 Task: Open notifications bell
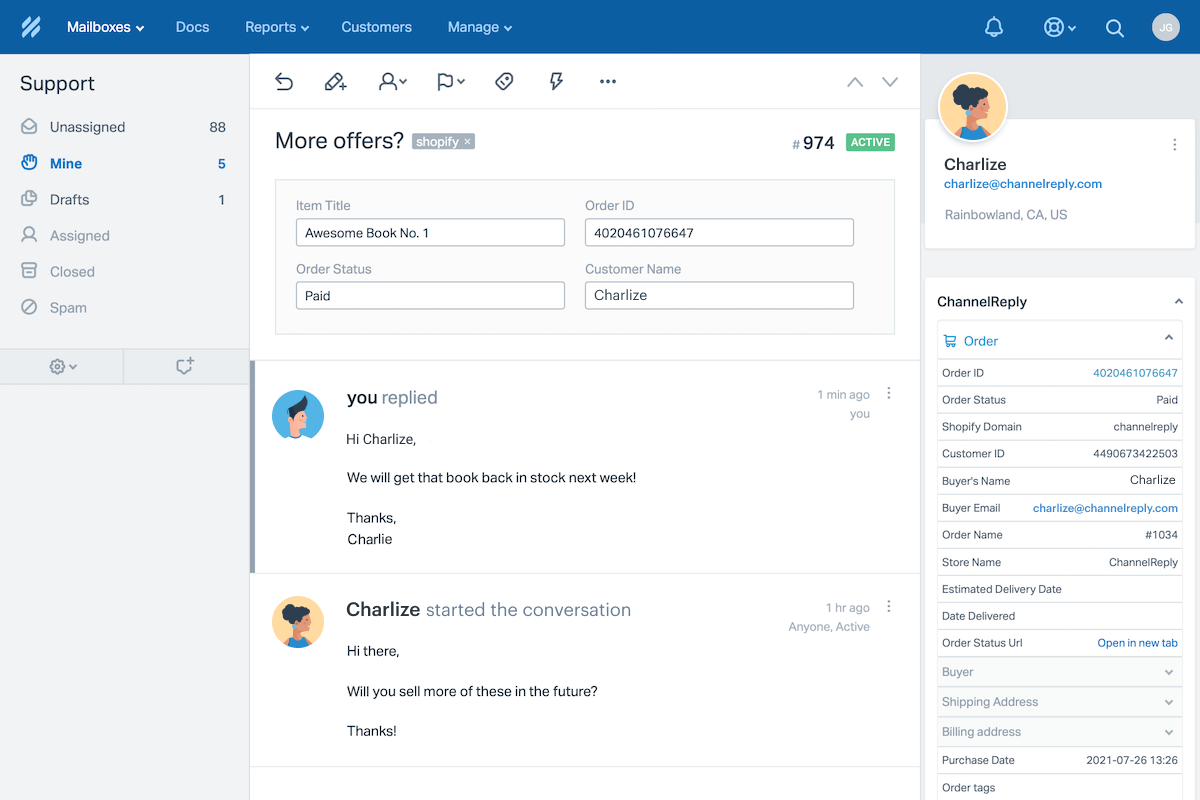tap(994, 27)
